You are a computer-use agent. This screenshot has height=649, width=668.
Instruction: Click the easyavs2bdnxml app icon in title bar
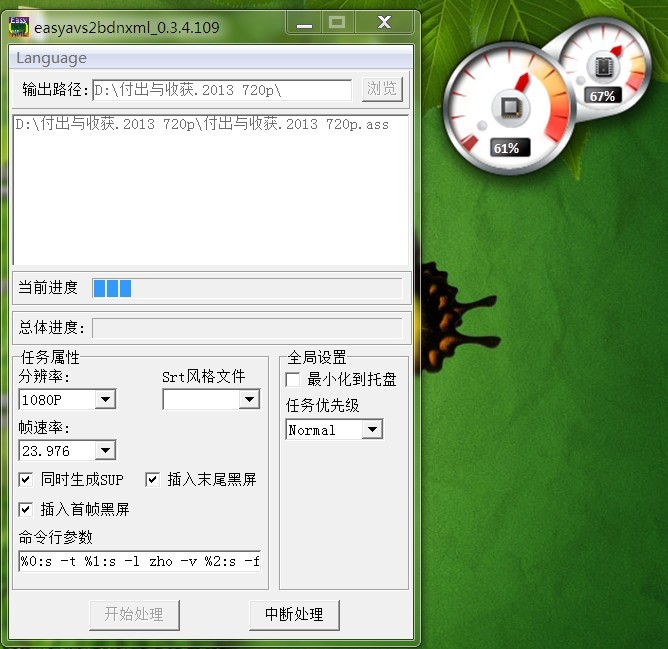tap(19, 27)
